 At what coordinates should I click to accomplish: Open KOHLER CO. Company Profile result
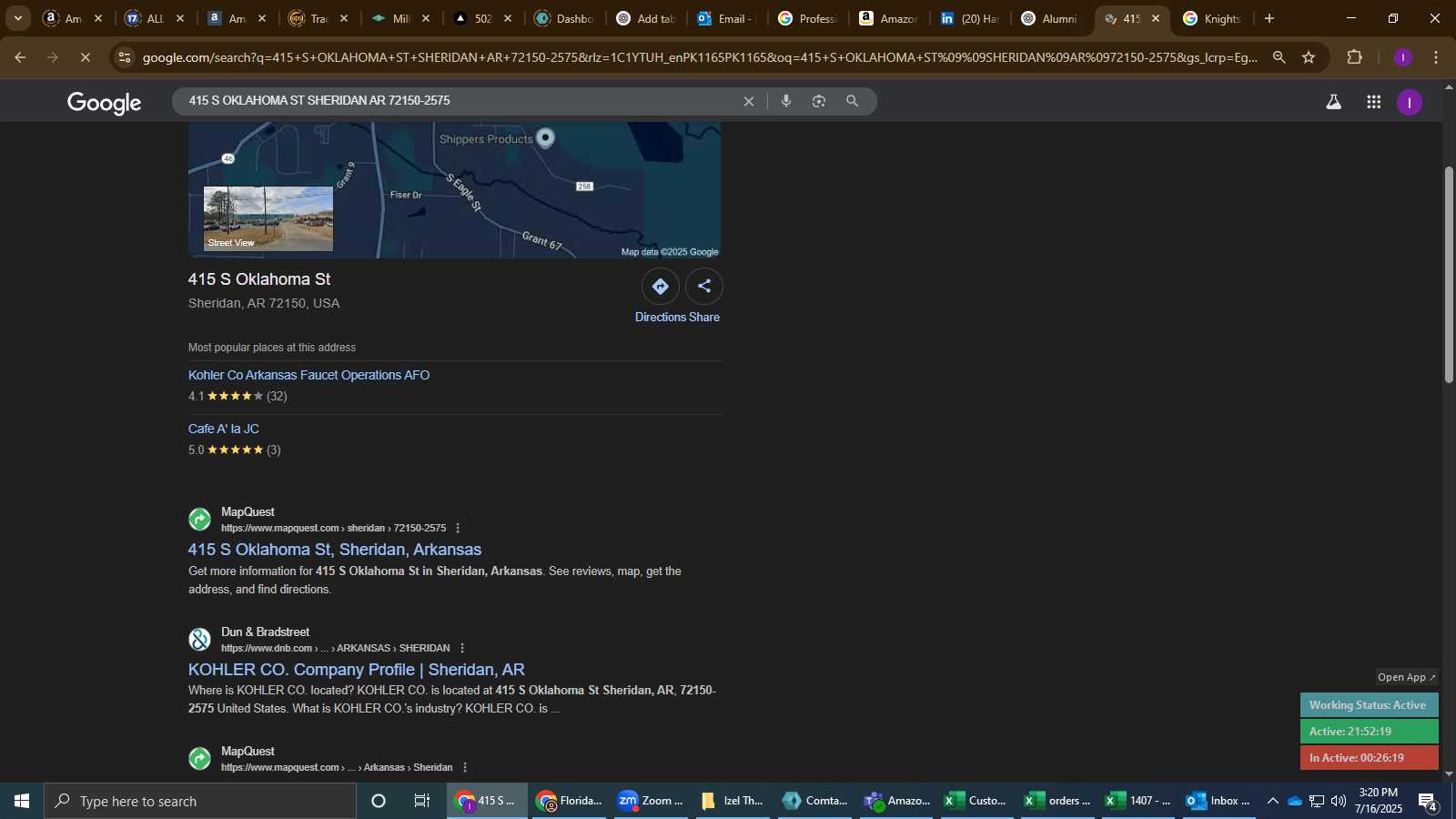click(x=357, y=670)
